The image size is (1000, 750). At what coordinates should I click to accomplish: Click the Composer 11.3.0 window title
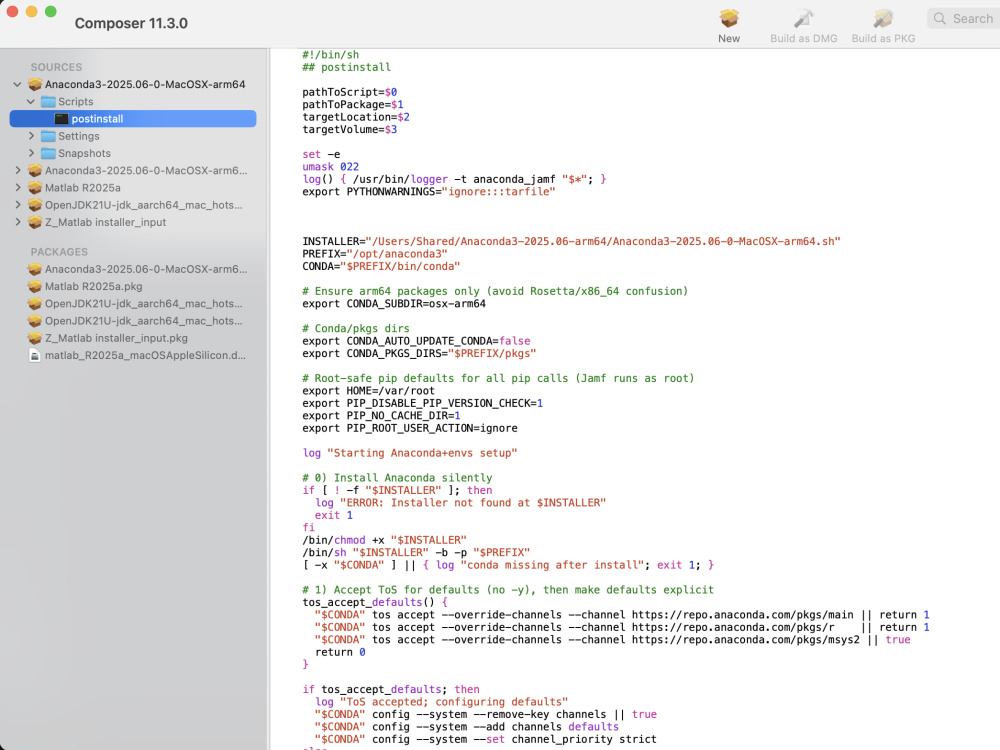131,23
